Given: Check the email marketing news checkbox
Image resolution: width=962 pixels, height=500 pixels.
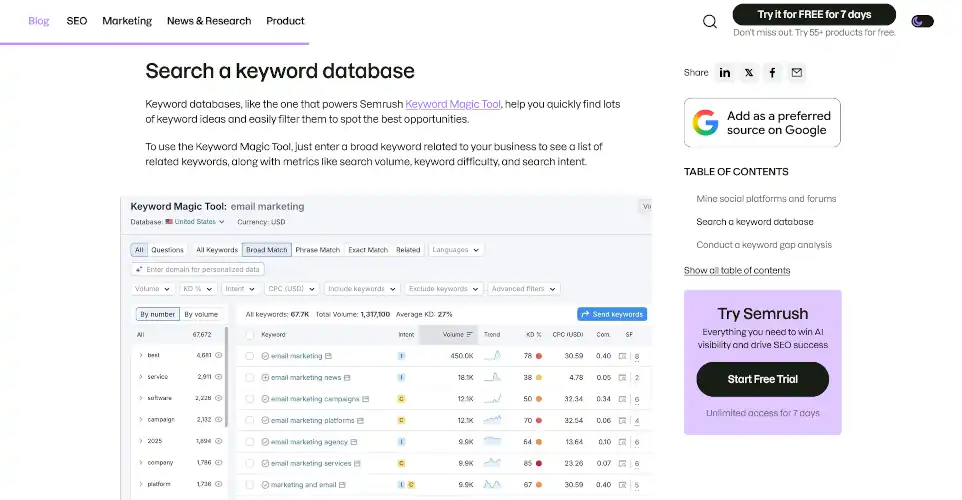Looking at the screenshot, I should pos(250,377).
